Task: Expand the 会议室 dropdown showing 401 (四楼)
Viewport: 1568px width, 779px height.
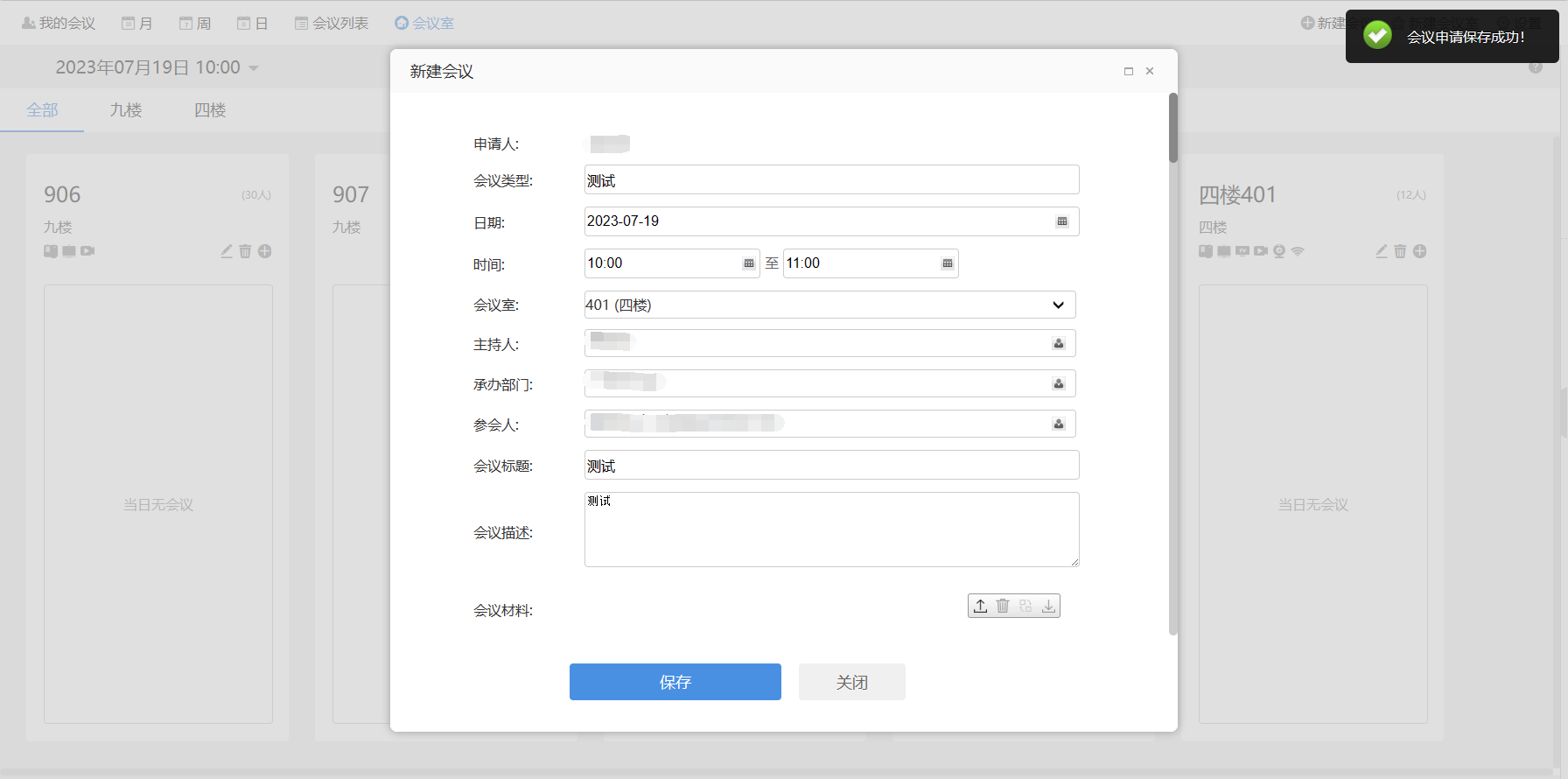Action: [x=1058, y=305]
